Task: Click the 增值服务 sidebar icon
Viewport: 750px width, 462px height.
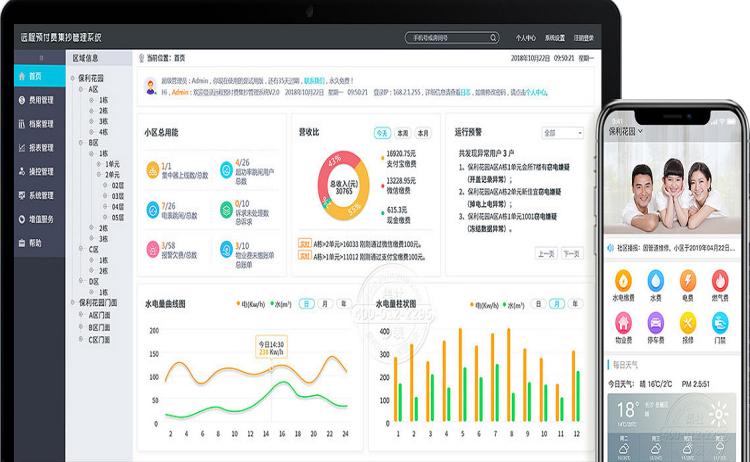Action: pos(22,219)
